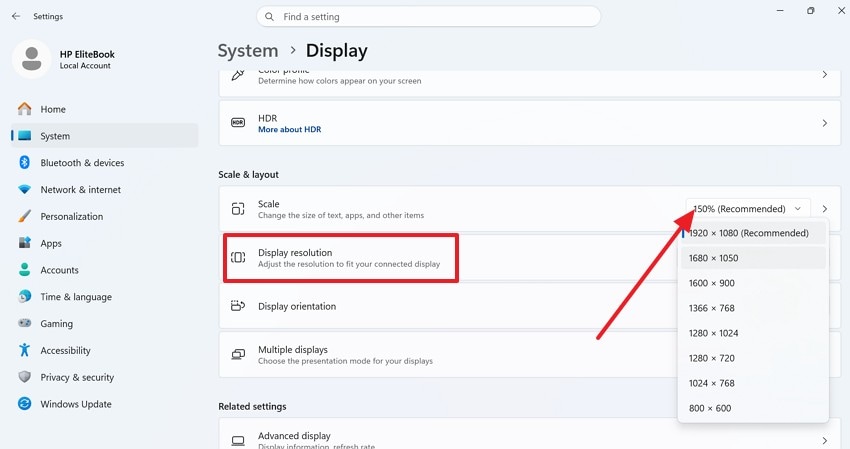Click the Find a setting search box

[428, 17]
